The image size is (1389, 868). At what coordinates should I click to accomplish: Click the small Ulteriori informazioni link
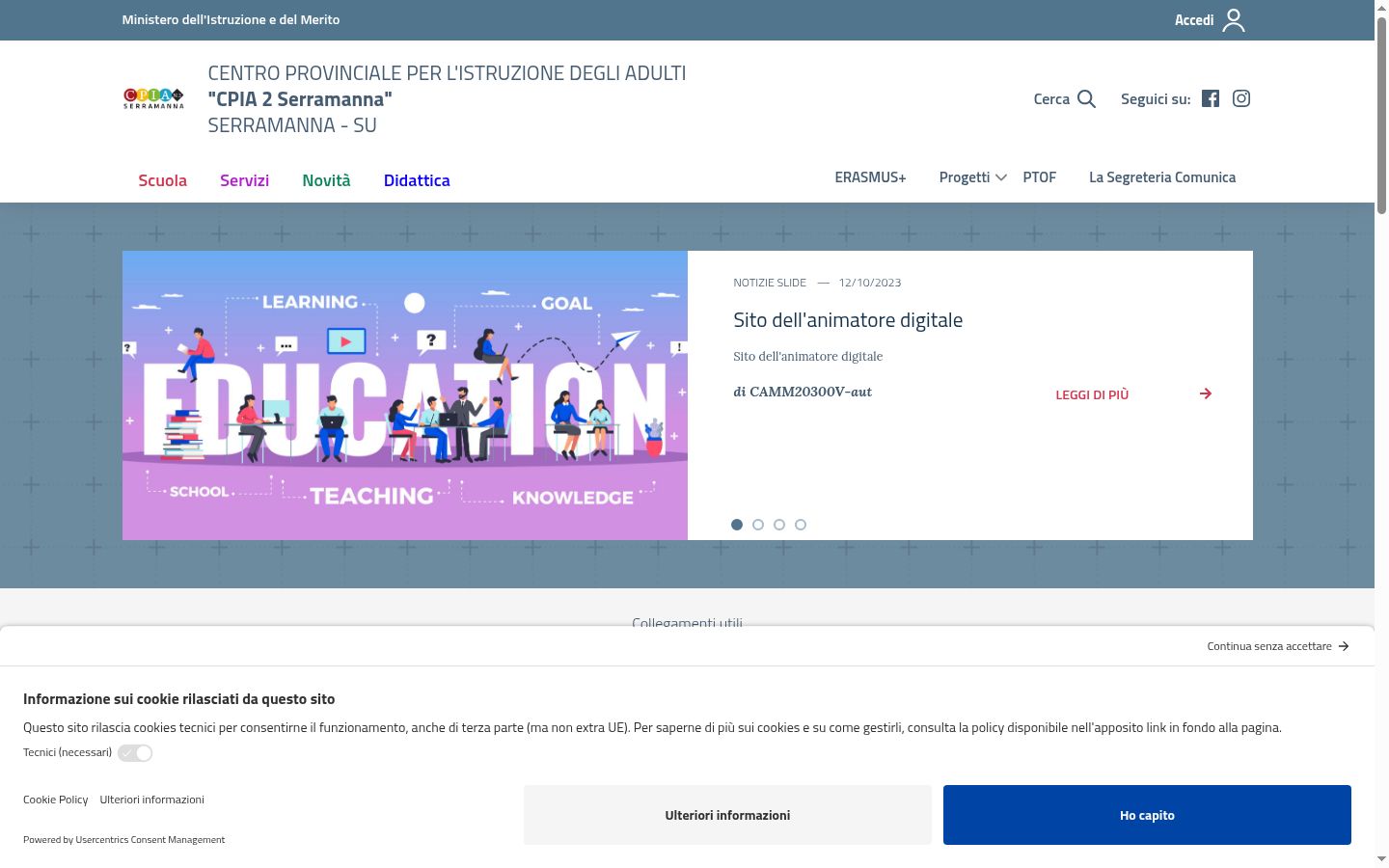(x=151, y=800)
